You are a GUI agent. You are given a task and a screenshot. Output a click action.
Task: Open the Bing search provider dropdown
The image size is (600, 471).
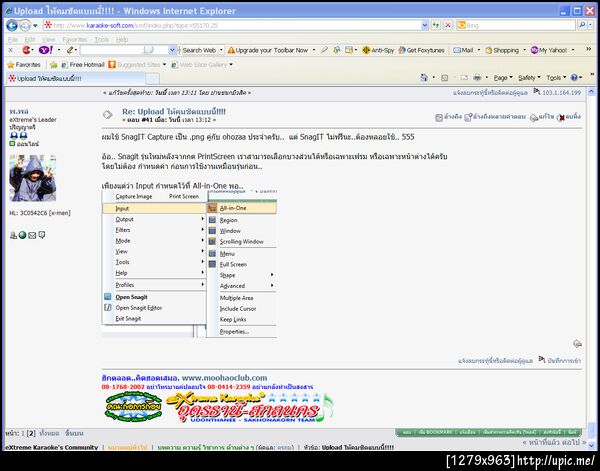(592, 25)
